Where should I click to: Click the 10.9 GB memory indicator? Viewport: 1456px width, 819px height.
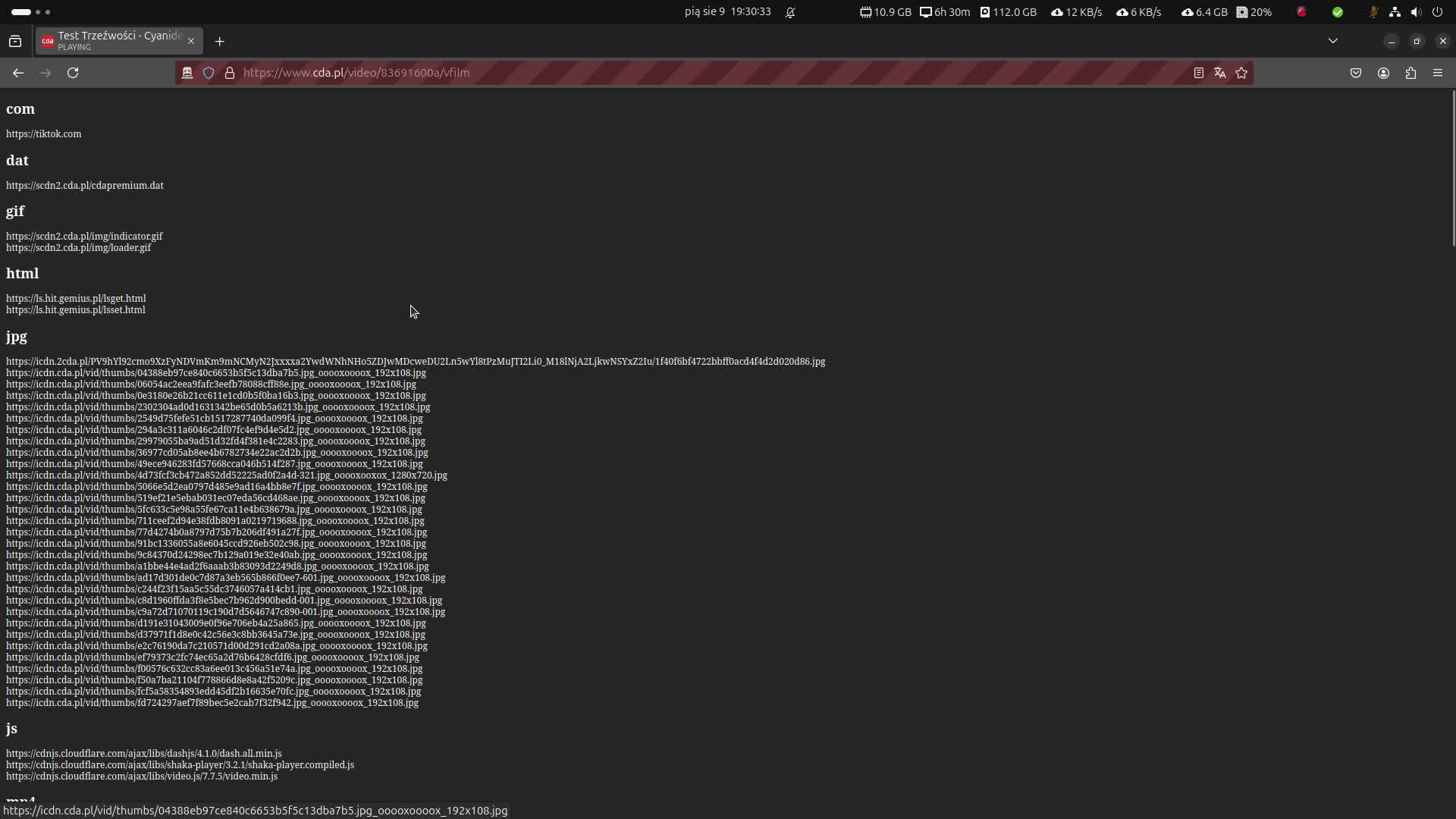click(x=886, y=12)
